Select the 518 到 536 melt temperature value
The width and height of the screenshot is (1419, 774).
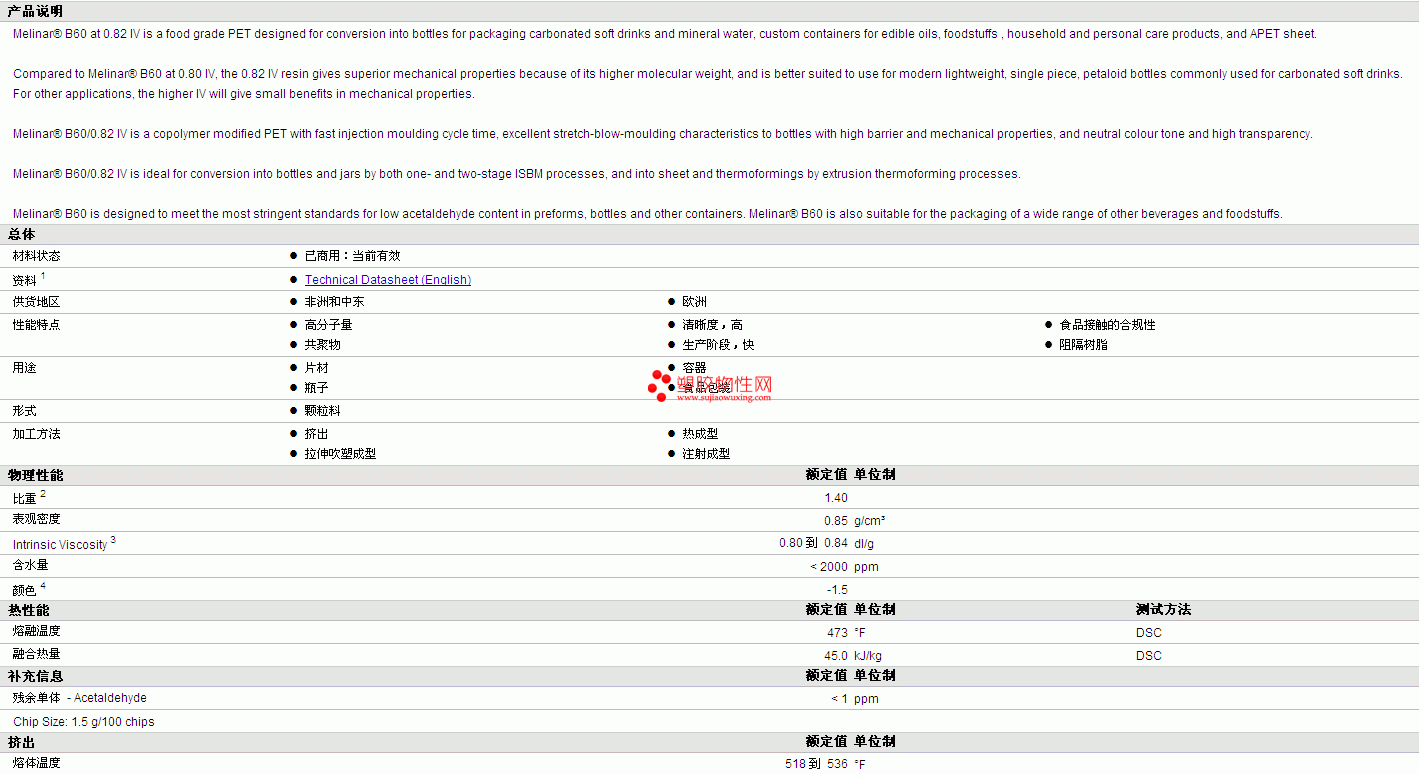point(817,764)
